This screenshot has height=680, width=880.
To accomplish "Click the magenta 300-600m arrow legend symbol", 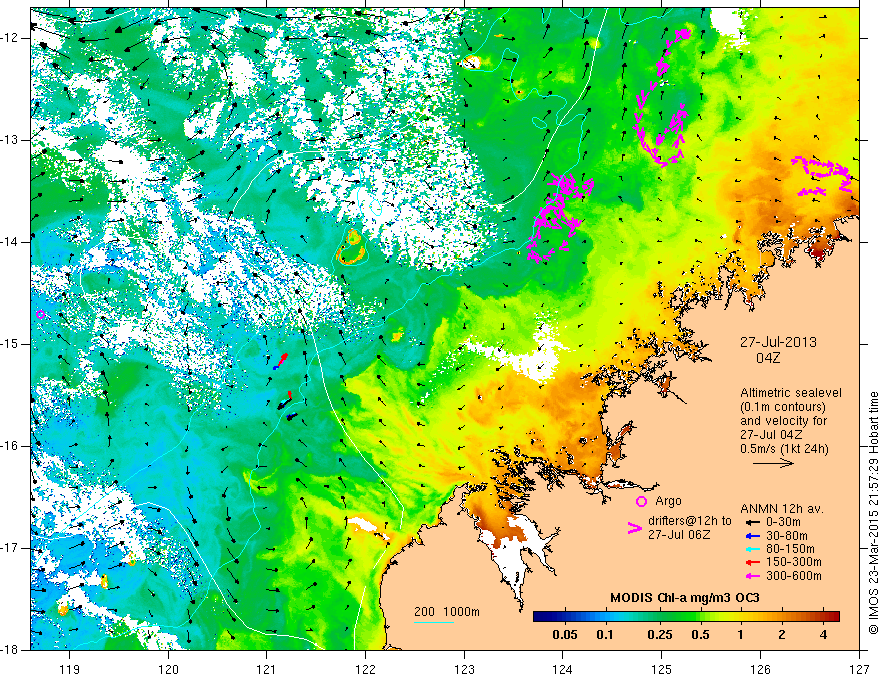I will pyautogui.click(x=751, y=576).
